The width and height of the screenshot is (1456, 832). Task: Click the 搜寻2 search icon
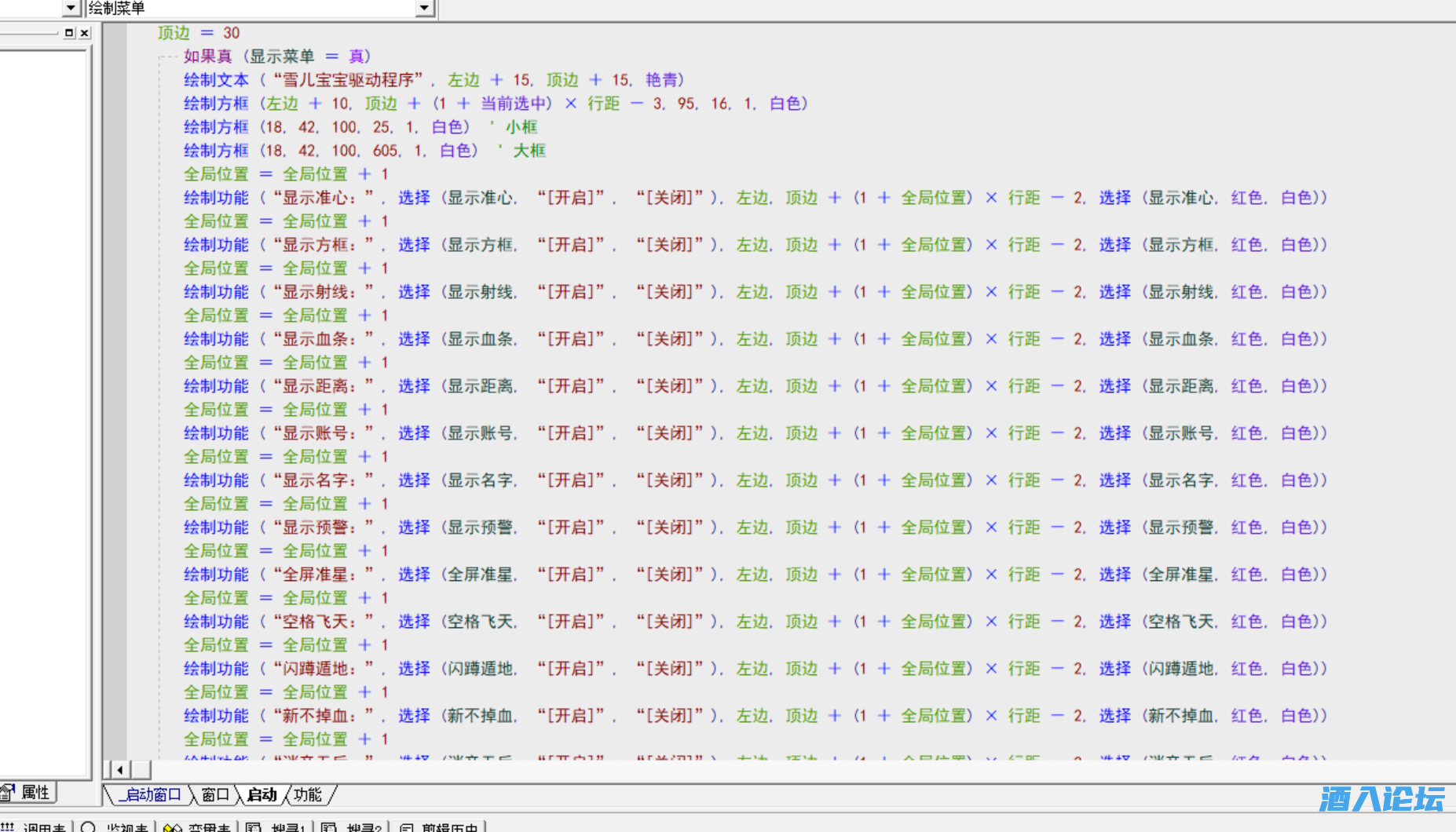(328, 827)
